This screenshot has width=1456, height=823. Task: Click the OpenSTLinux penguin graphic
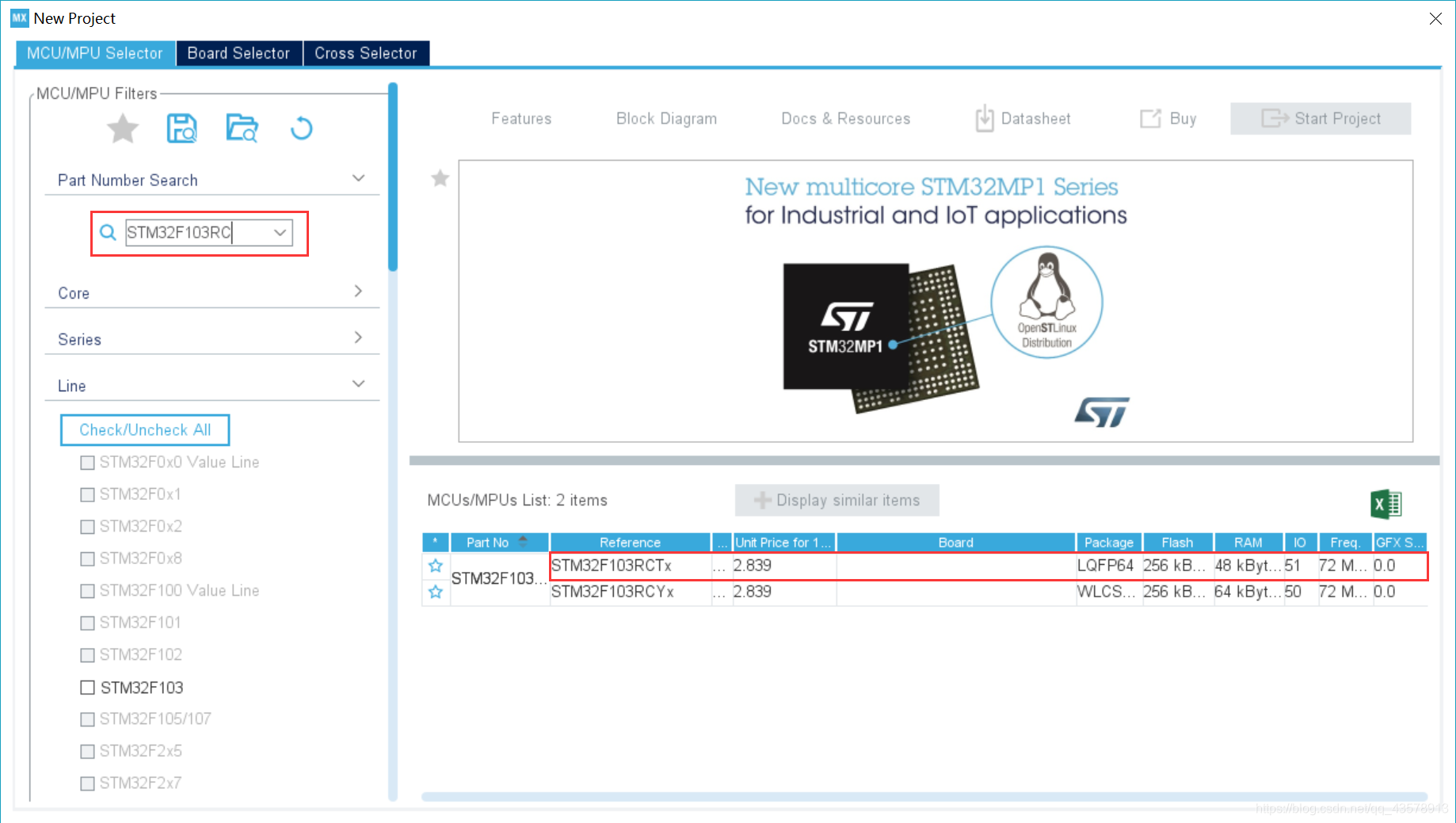(1046, 303)
